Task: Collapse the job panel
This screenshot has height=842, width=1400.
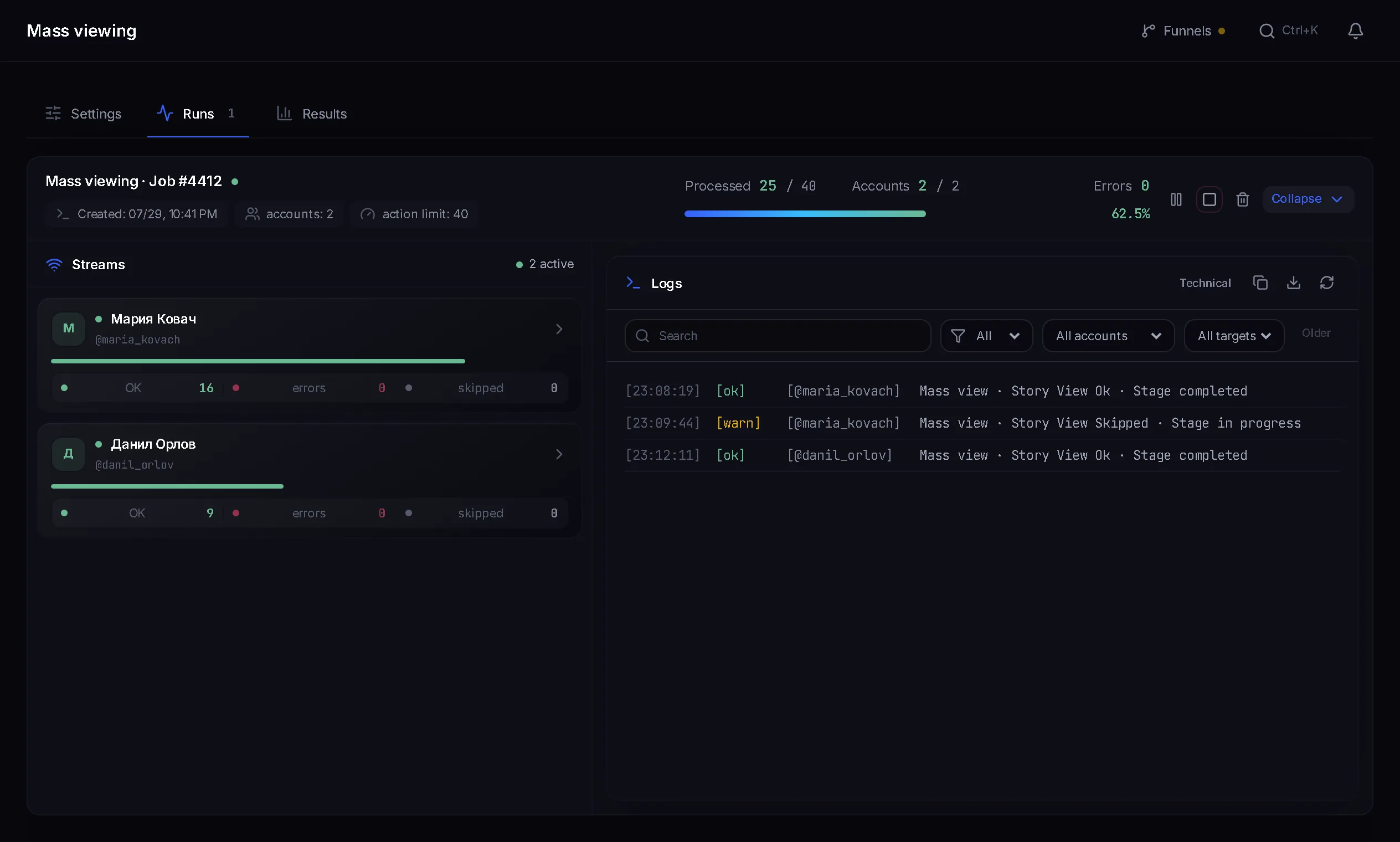Action: (1308, 199)
